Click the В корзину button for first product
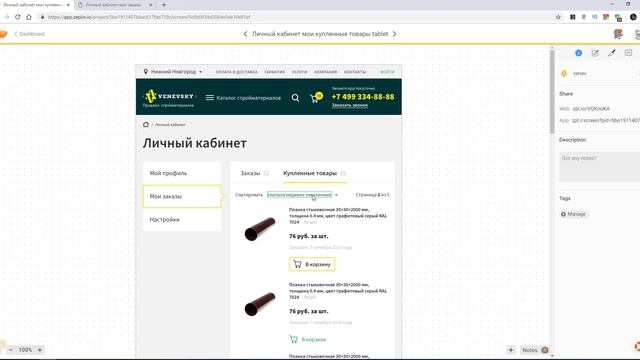This screenshot has height=360, width=640. (x=312, y=264)
